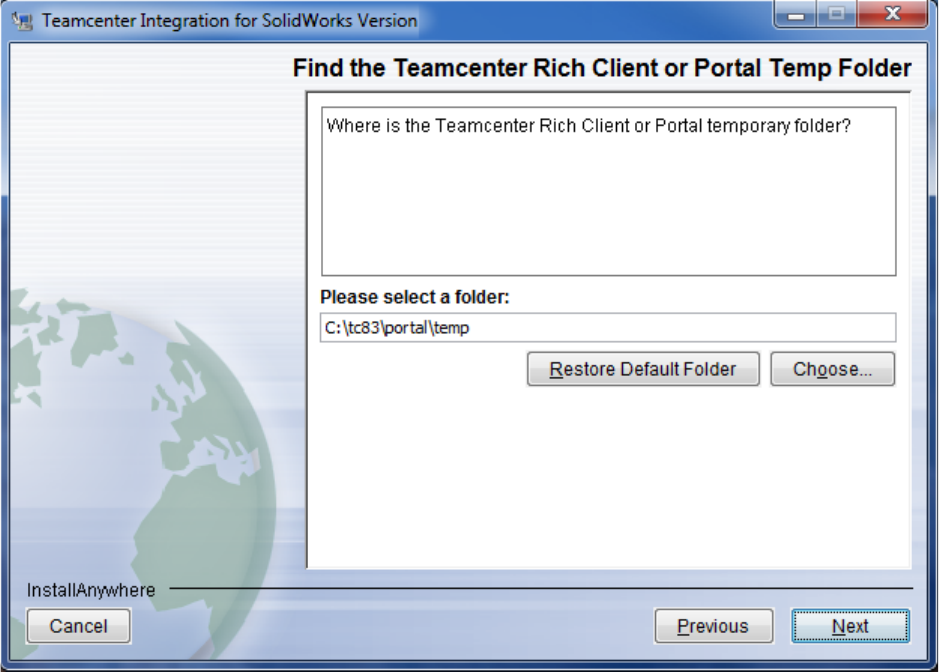Image resolution: width=939 pixels, height=672 pixels.
Task: Click the InstallAnywhere label
Action: click(91, 590)
